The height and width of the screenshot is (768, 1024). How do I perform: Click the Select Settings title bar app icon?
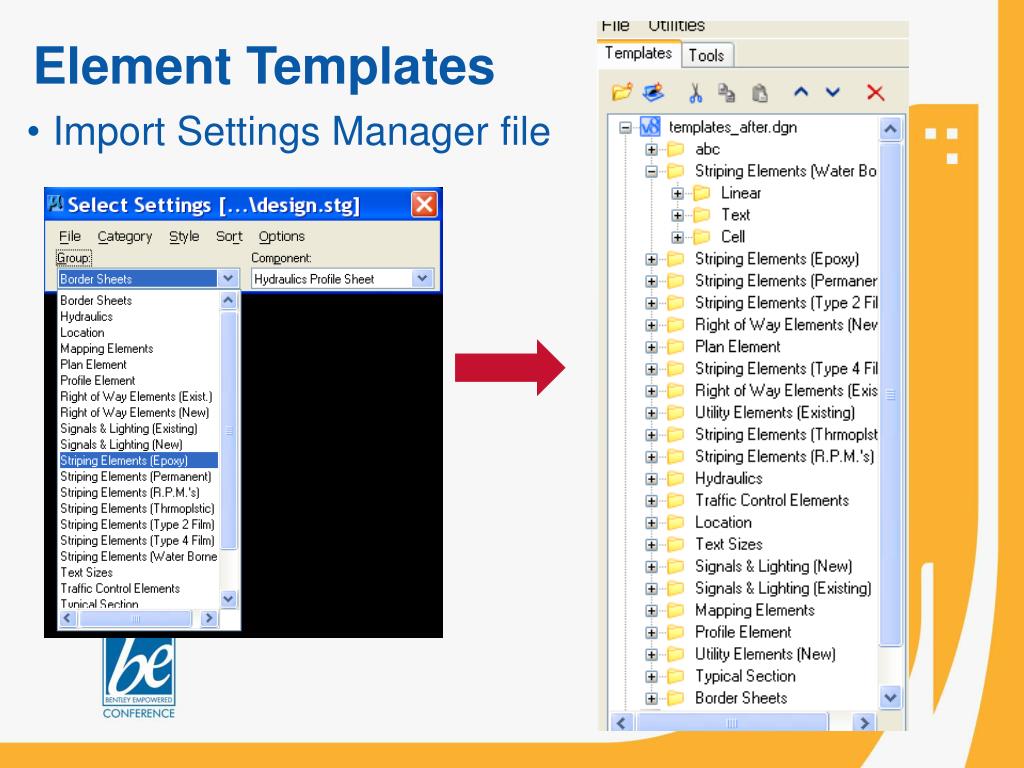(56, 204)
